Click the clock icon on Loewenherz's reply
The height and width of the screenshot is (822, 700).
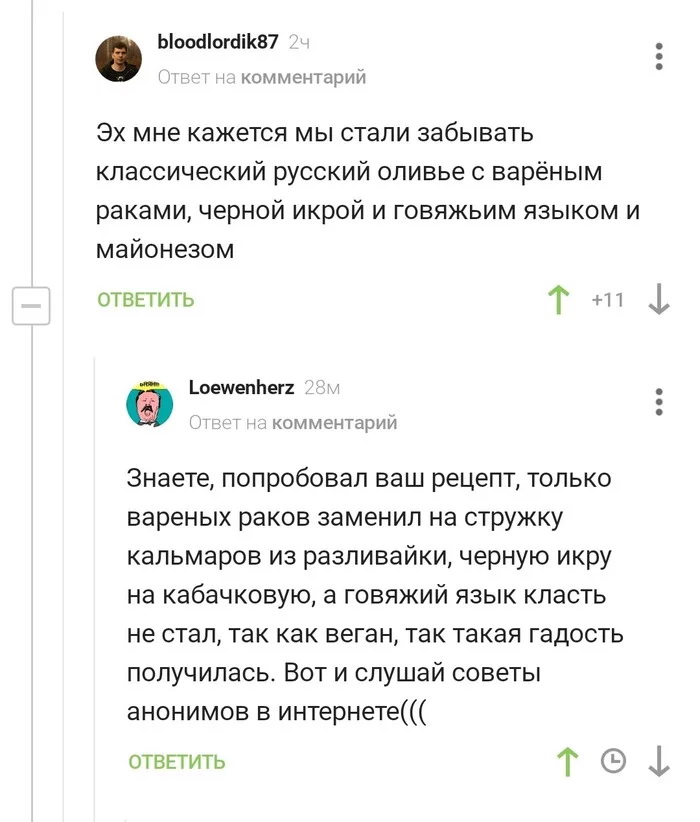[613, 761]
